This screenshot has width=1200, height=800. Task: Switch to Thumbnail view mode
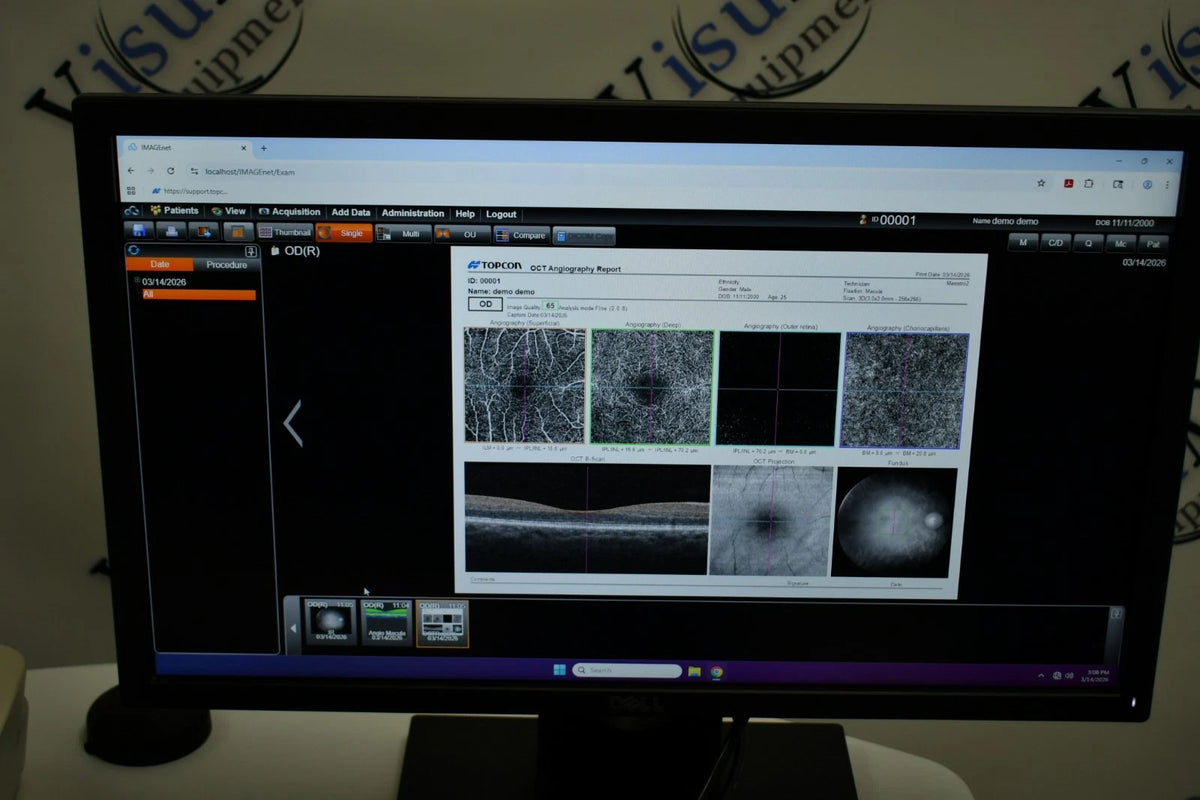[x=285, y=232]
